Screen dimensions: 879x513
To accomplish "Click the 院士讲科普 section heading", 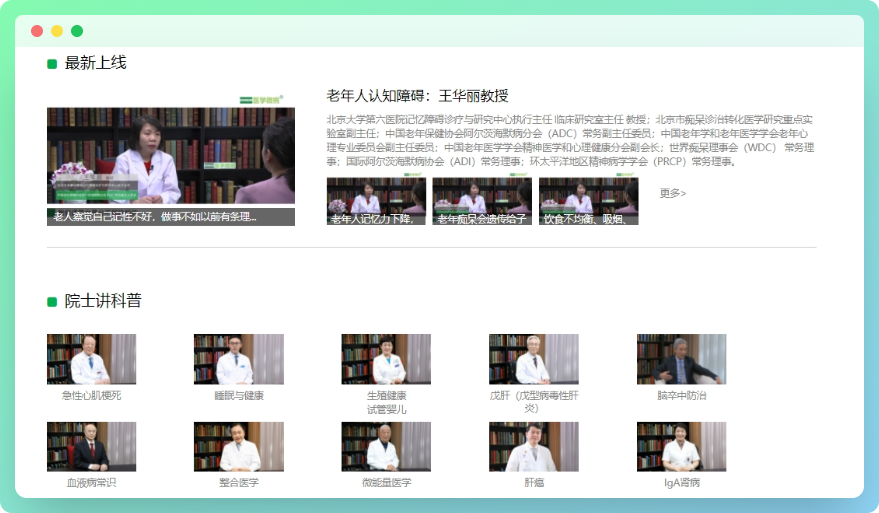I will [103, 301].
